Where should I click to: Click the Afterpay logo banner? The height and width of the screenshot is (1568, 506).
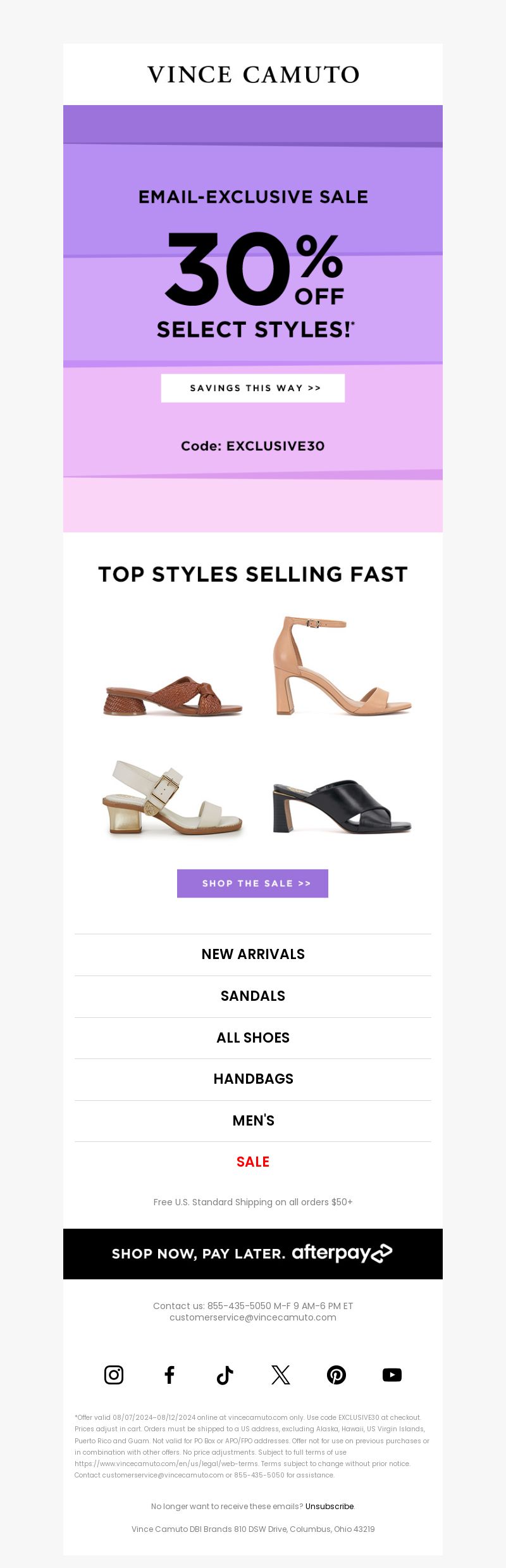(253, 1253)
